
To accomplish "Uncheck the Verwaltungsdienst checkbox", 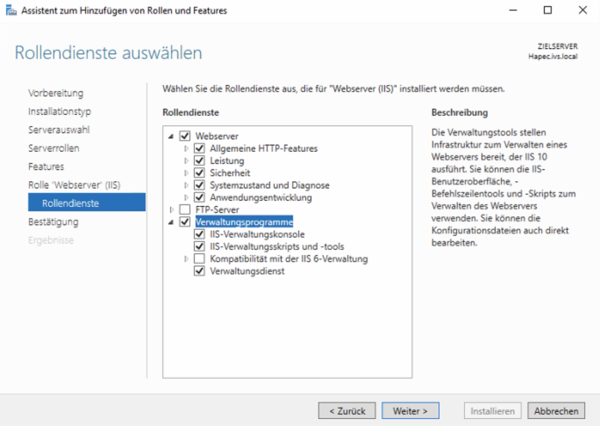I will pos(199,271).
